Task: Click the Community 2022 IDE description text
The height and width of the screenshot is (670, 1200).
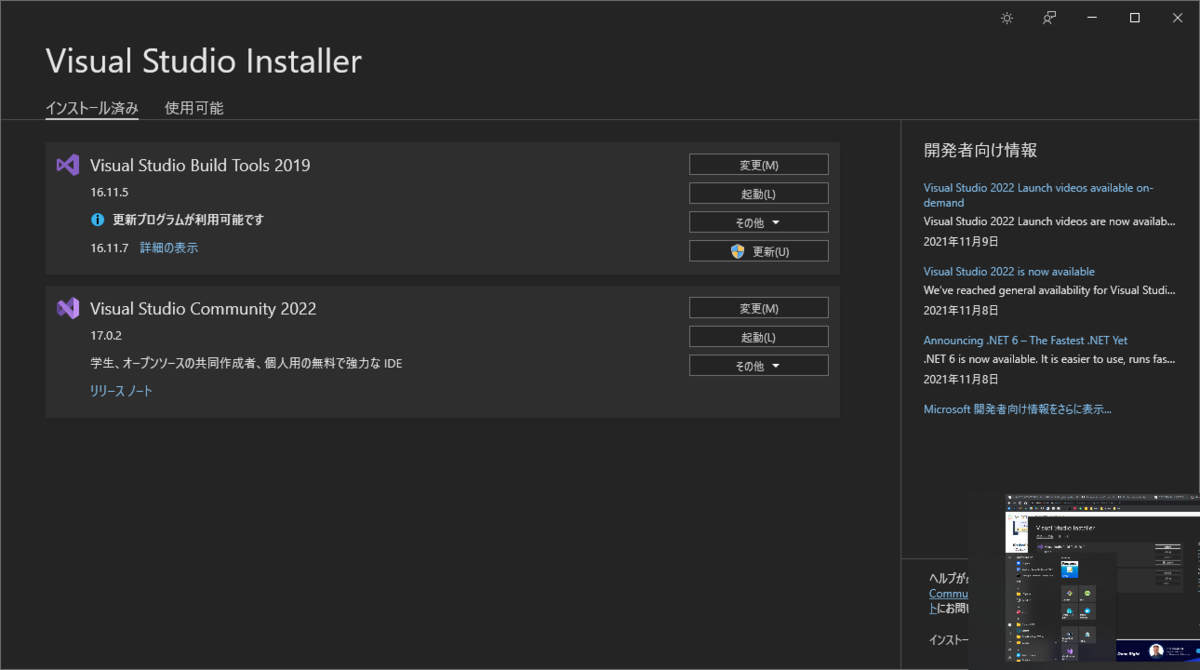Action: (x=246, y=363)
